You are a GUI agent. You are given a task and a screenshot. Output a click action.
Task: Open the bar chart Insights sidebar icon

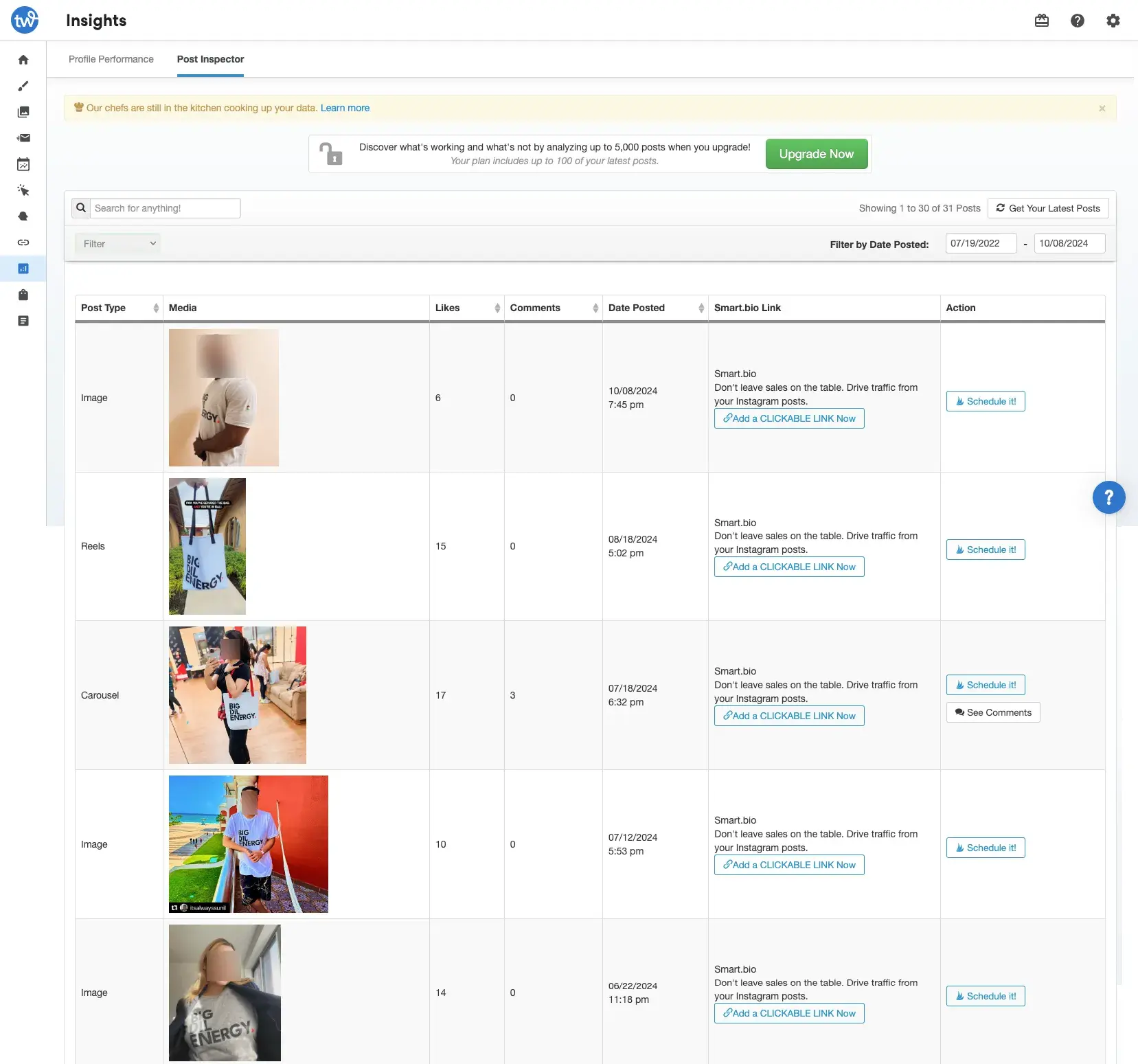tap(23, 269)
